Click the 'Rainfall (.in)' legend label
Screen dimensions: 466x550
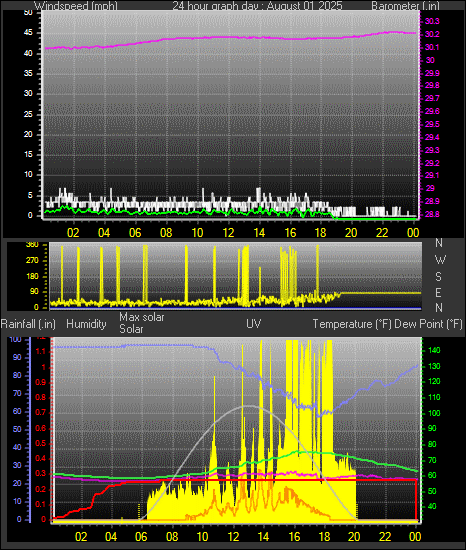(28, 324)
